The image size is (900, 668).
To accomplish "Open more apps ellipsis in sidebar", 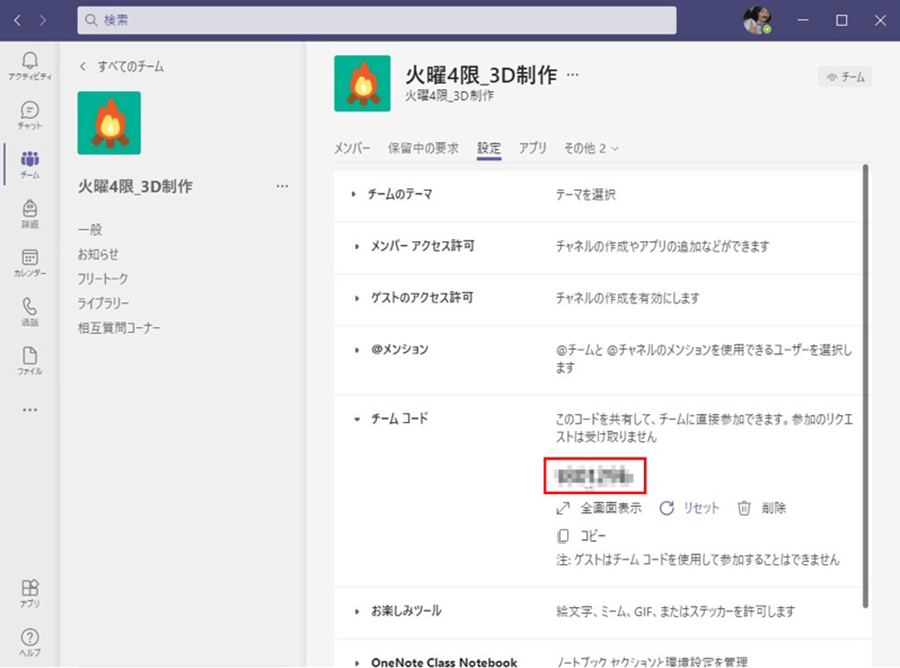I will tap(30, 410).
